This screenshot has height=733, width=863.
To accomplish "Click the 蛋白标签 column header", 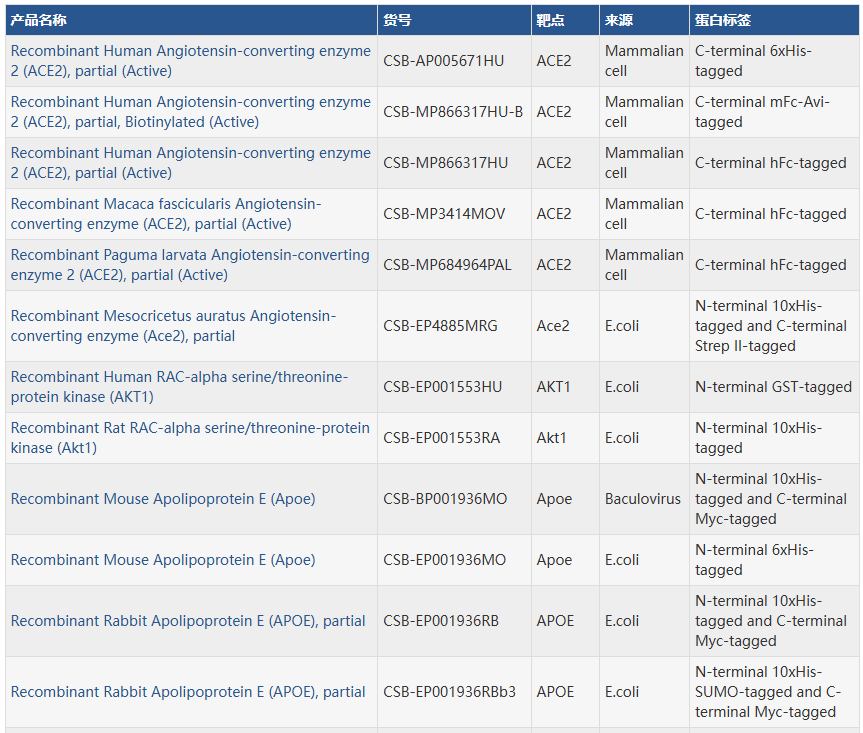I will (x=723, y=20).
